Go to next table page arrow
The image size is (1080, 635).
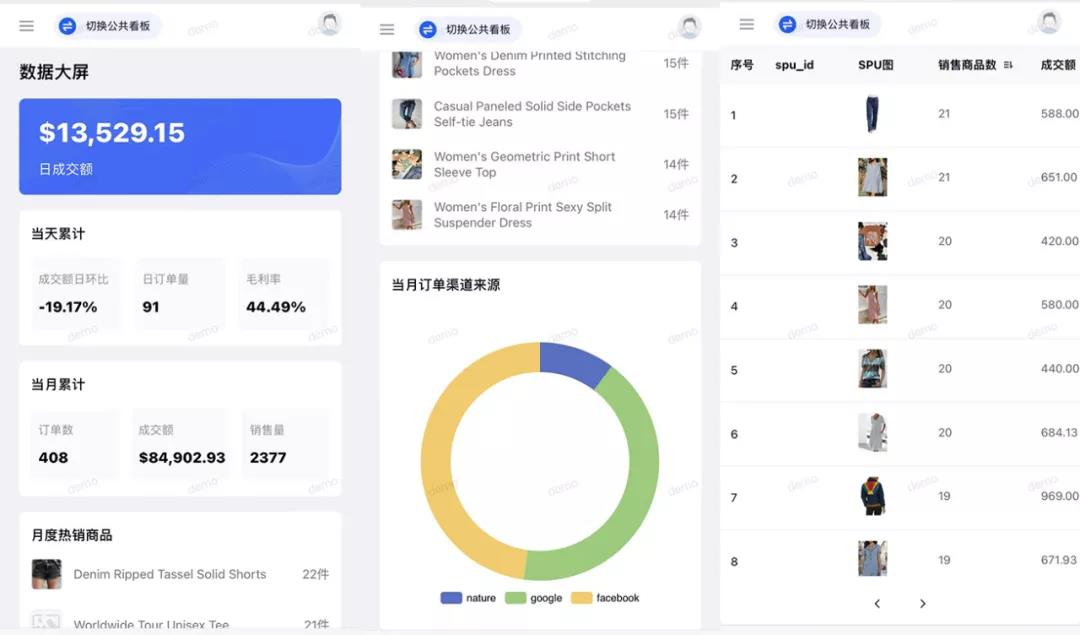pyautogui.click(x=922, y=603)
